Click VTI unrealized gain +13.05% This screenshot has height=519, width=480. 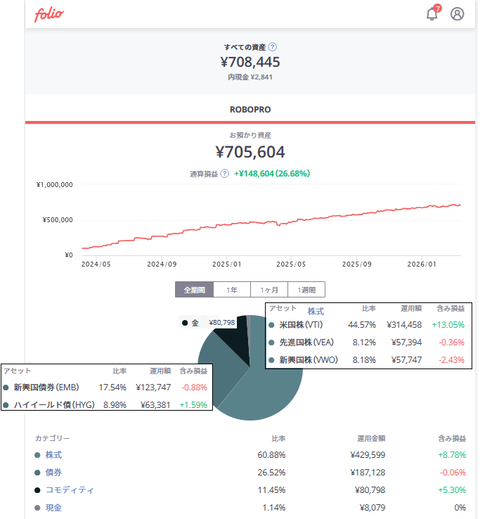click(448, 325)
